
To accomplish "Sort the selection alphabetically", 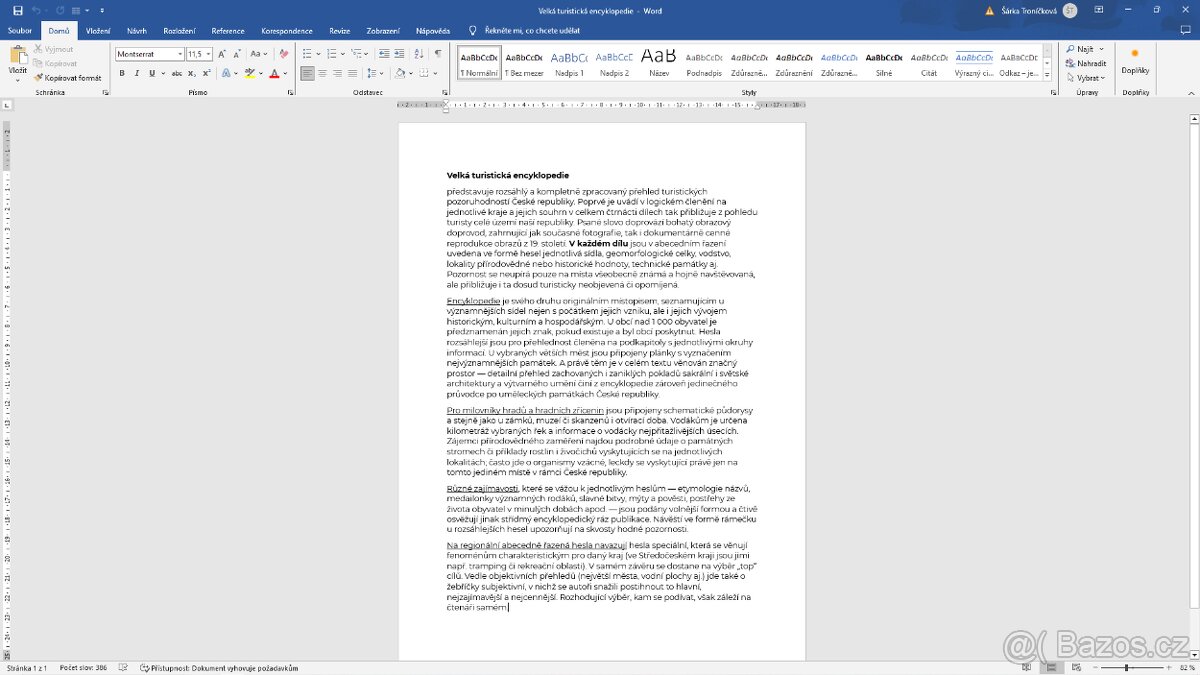I will pos(420,54).
